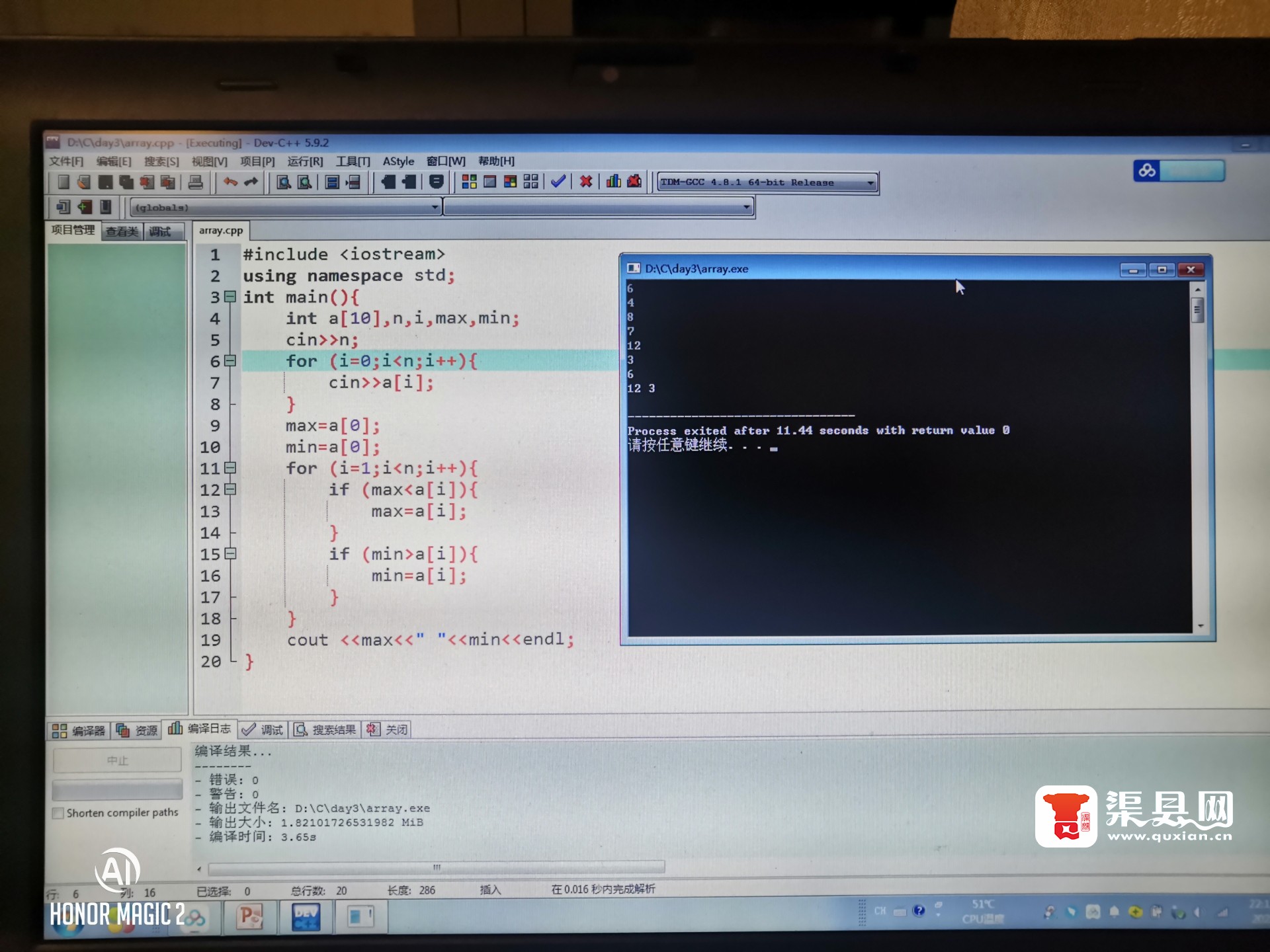Click the Print icon on the toolbar
This screenshot has height=952, width=1270.
(194, 182)
